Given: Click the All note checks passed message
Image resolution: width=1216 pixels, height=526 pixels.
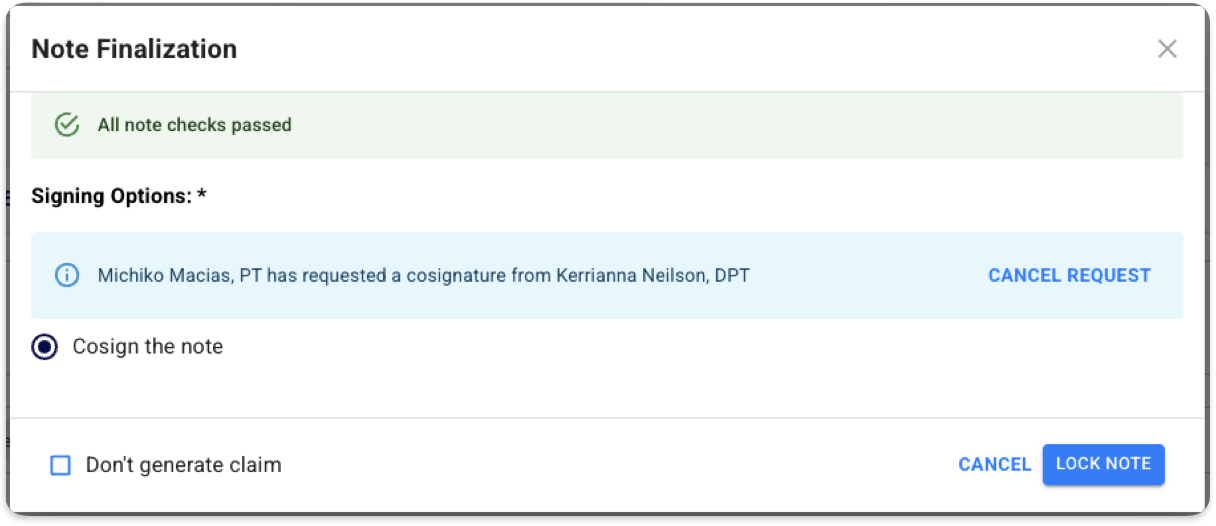Looking at the screenshot, I should click(x=194, y=125).
